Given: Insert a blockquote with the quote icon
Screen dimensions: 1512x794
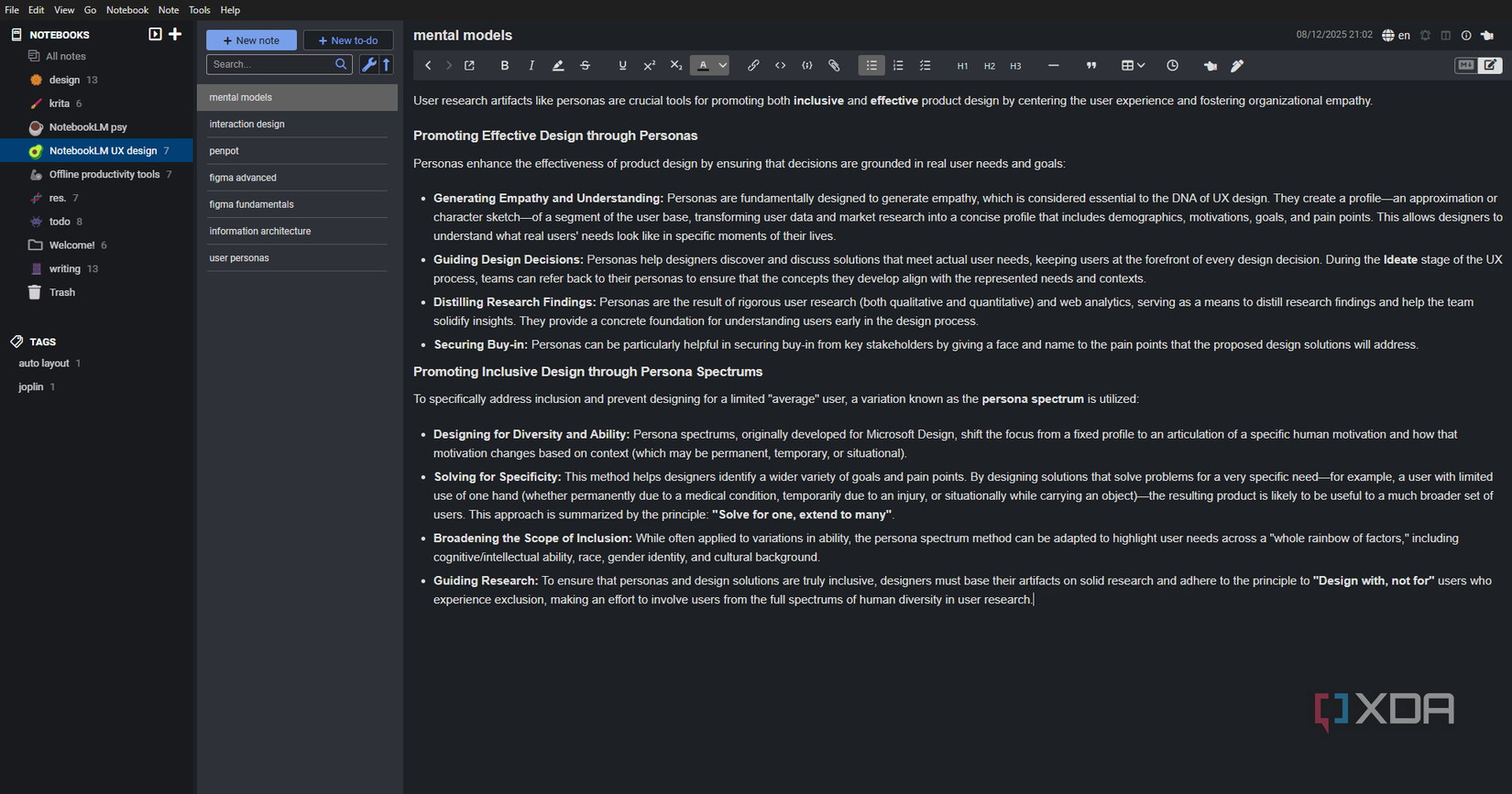Looking at the screenshot, I should coord(1091,66).
